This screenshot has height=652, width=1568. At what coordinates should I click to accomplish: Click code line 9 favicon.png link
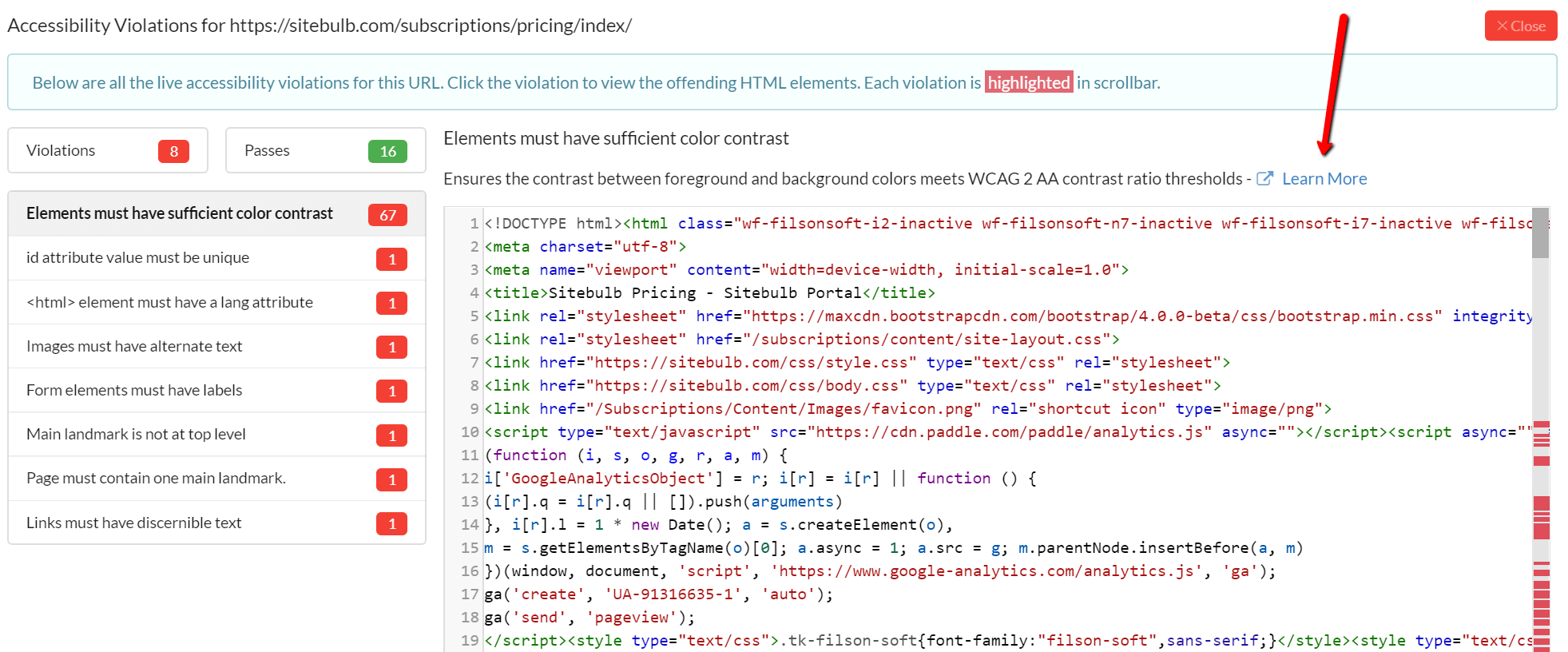908,408
